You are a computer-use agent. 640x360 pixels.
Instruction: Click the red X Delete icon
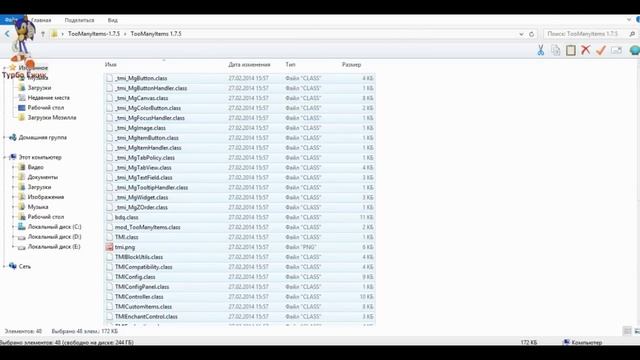[586, 50]
